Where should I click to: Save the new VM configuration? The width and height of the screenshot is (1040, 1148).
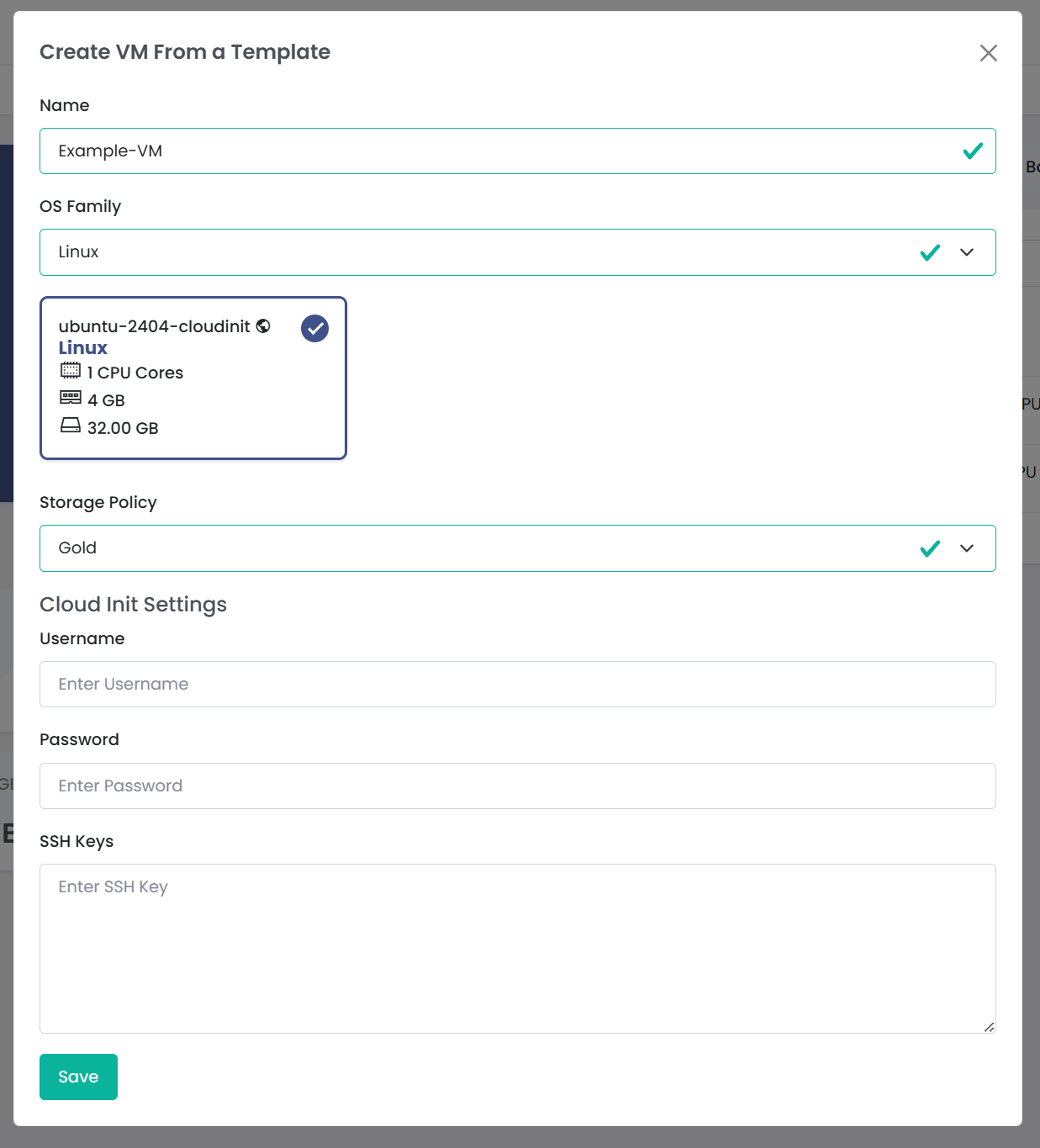[x=78, y=1077]
